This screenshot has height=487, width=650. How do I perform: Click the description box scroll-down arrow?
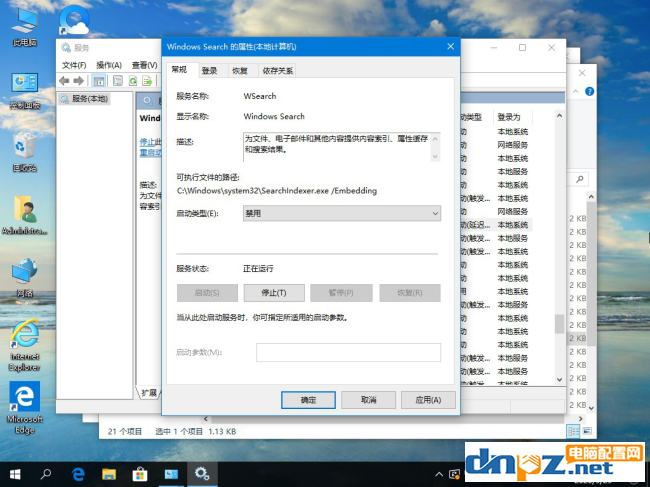(435, 156)
